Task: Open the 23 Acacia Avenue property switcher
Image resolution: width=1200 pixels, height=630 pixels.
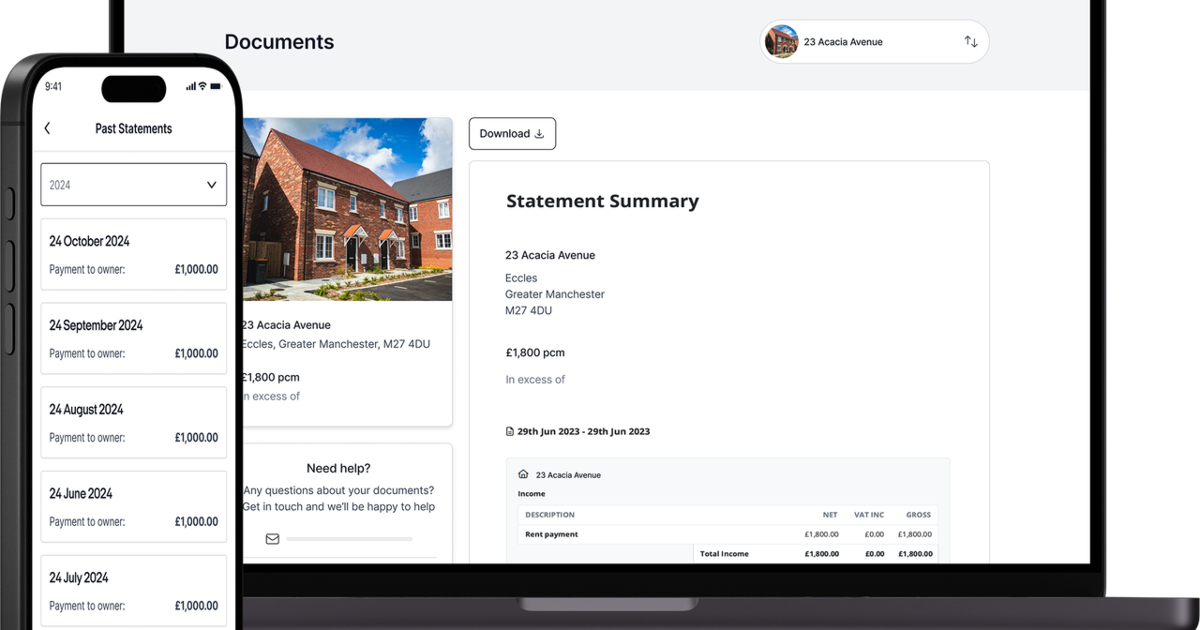Action: click(x=874, y=42)
